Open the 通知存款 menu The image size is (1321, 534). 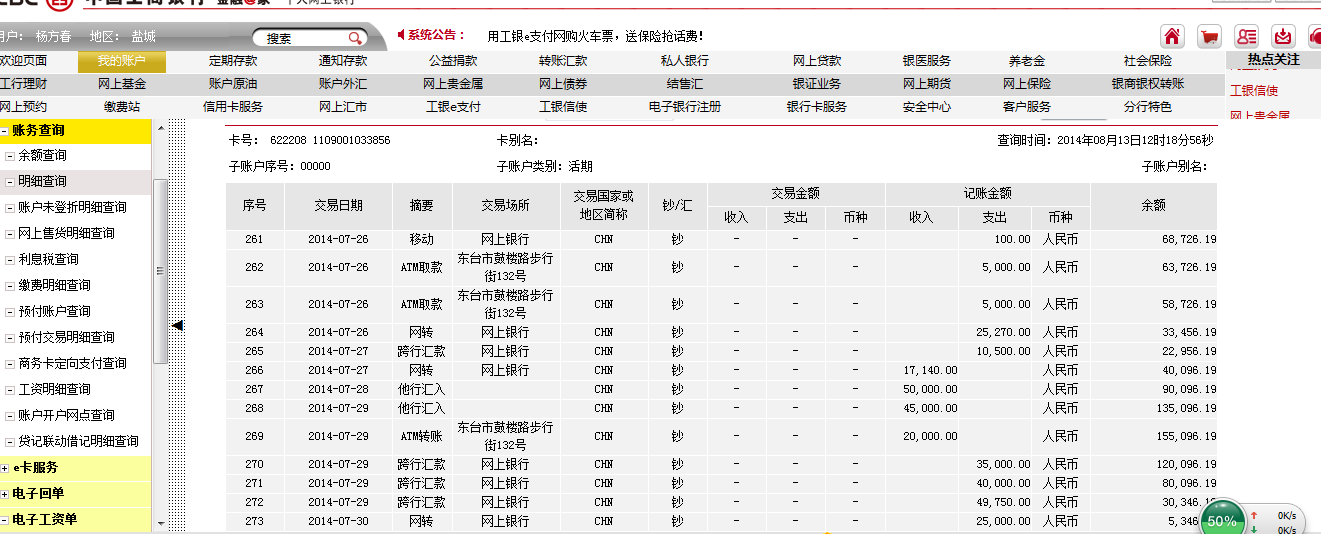coord(343,61)
